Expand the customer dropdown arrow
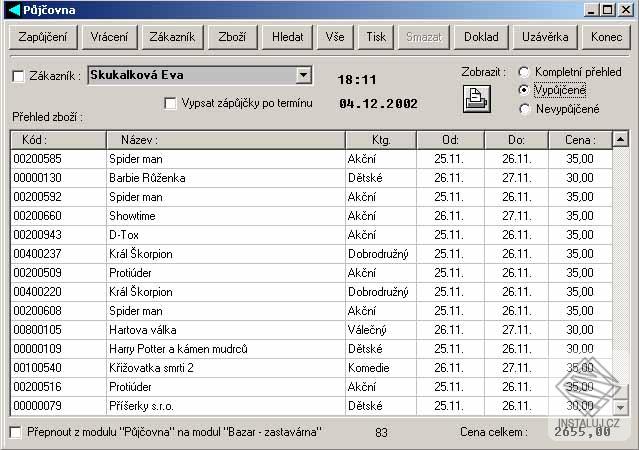639x450 pixels. click(x=303, y=75)
